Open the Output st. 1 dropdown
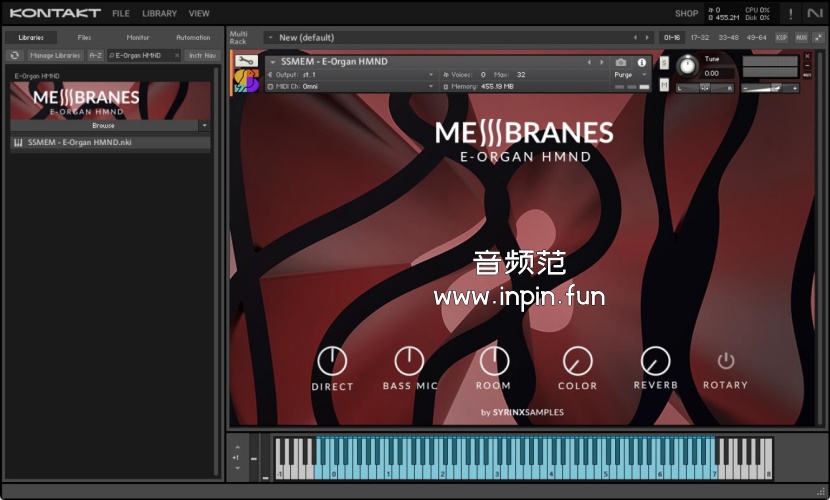 point(430,75)
